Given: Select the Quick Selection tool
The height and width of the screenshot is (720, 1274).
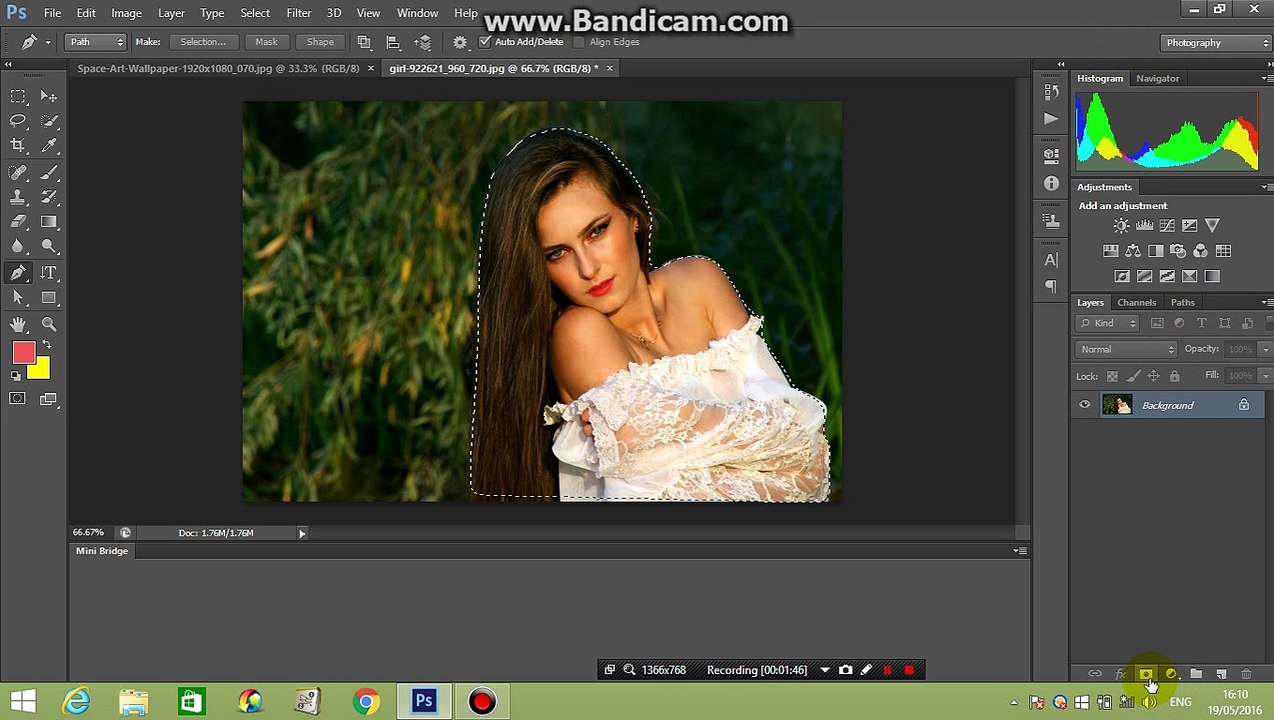Looking at the screenshot, I should click(x=49, y=121).
